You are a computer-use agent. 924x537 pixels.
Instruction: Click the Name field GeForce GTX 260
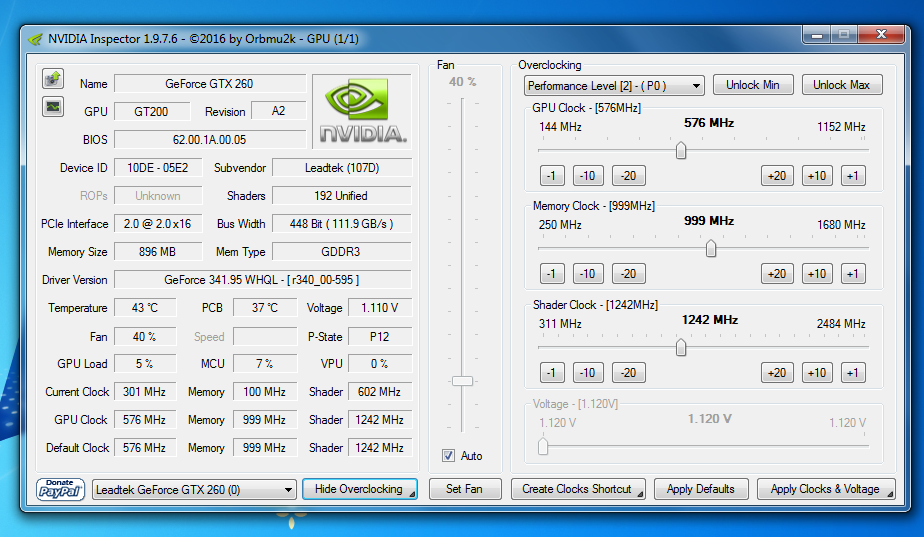210,84
